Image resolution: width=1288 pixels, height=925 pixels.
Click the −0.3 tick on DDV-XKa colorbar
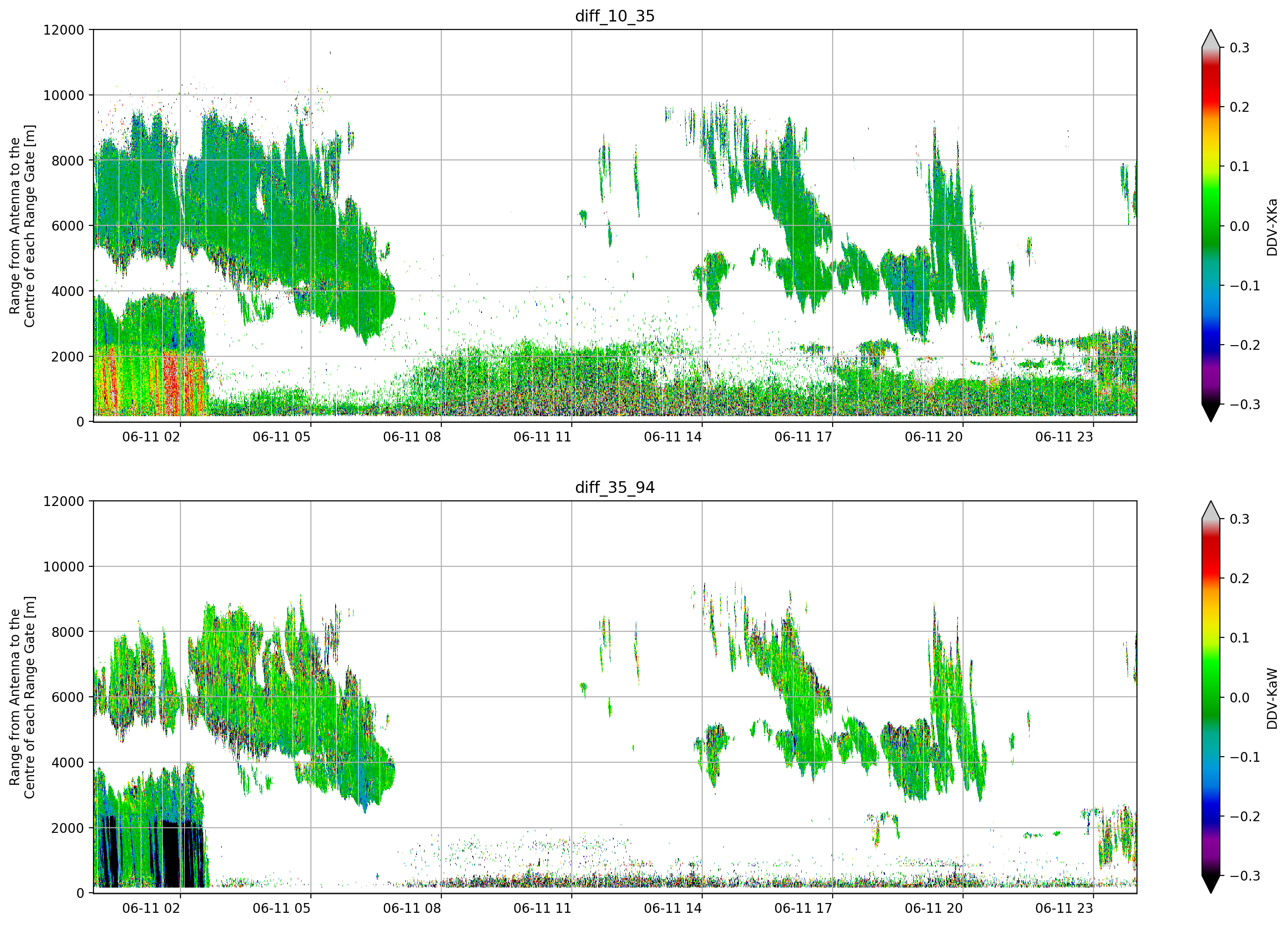tap(1245, 405)
